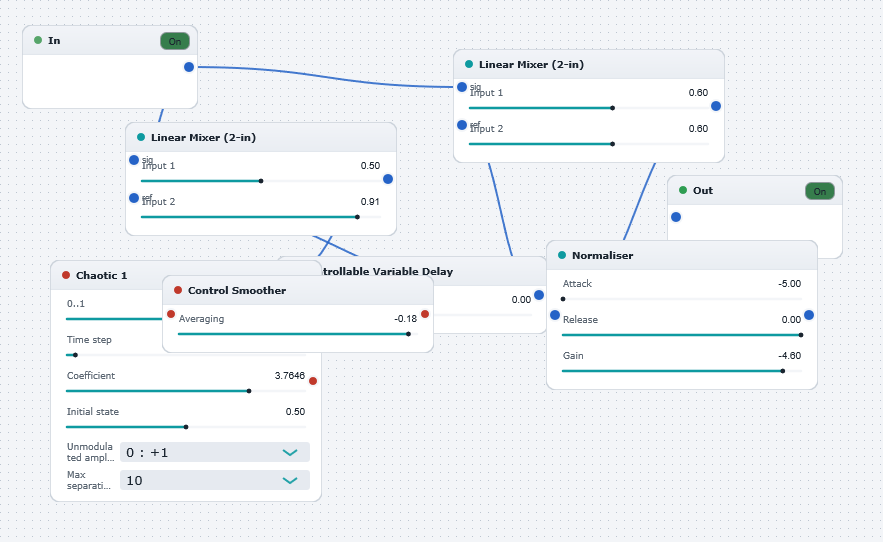Adjust the Time step slider in Chaotic 1
This screenshot has width=883, height=542.
186,355
